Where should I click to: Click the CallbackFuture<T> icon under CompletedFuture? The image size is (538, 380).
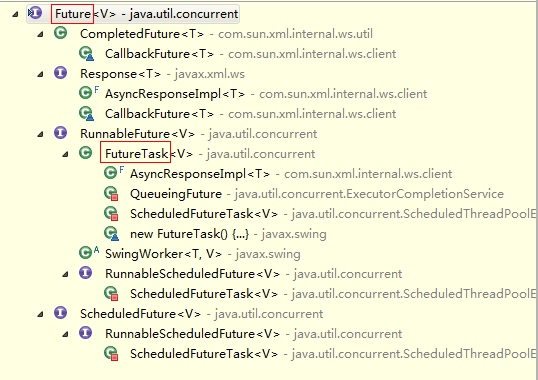pos(86,54)
